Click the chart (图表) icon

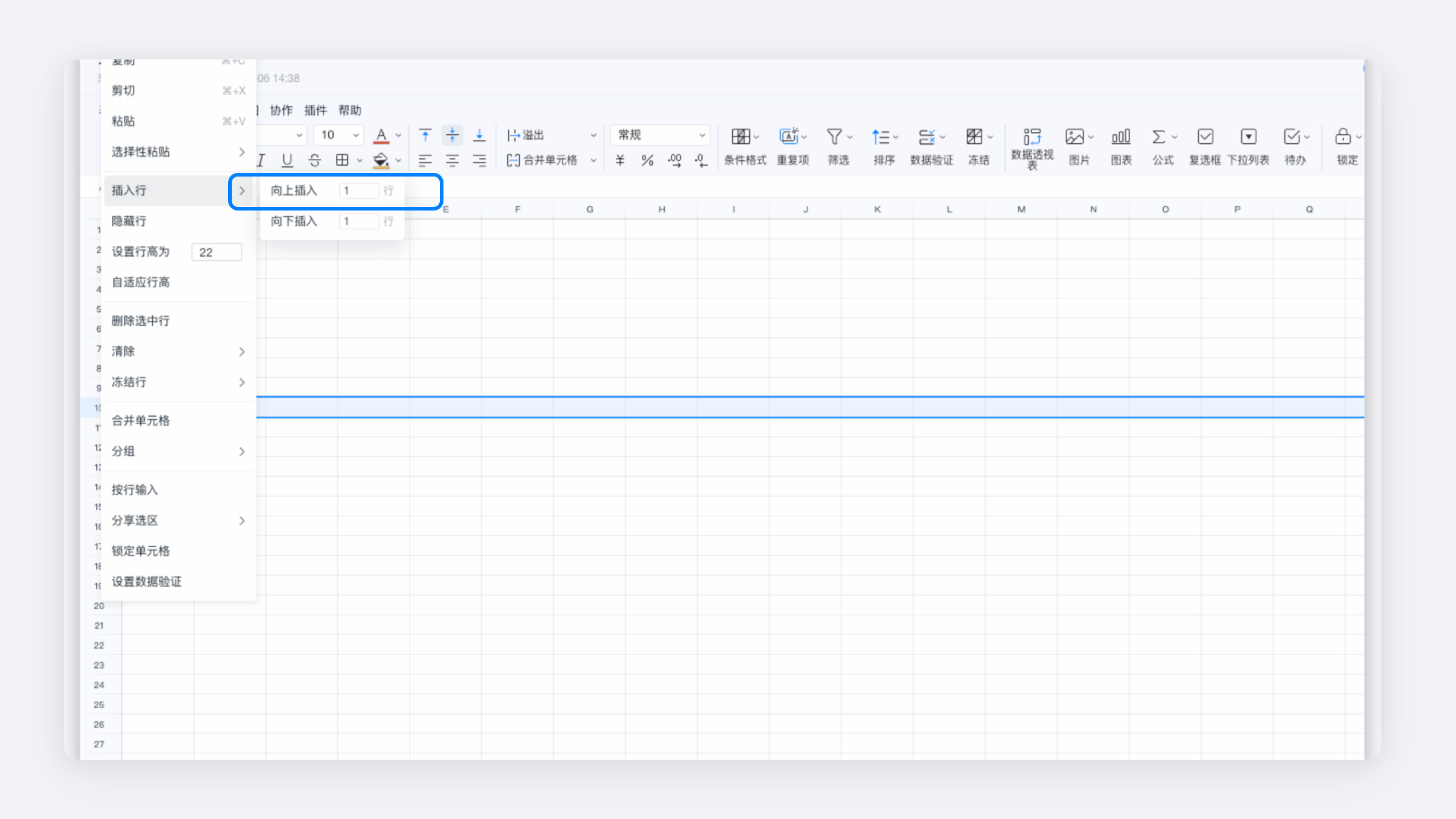[1121, 137]
